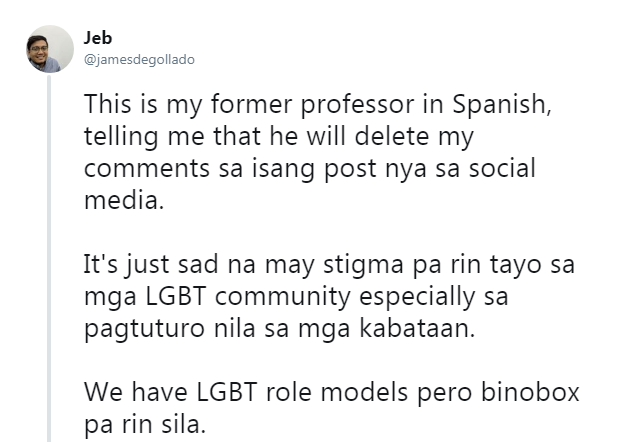This screenshot has height=442, width=619.
Task: Open Jeb's profile picture avatar
Action: 50,49
